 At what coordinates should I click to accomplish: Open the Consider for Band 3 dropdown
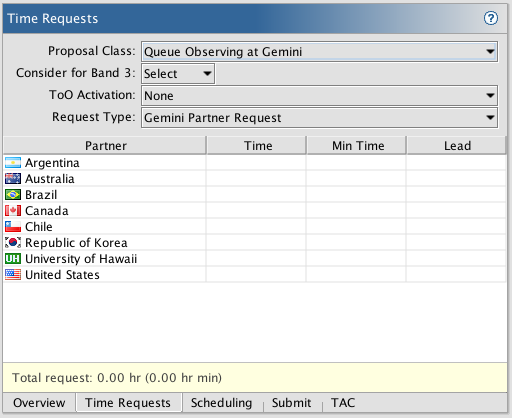(178, 74)
